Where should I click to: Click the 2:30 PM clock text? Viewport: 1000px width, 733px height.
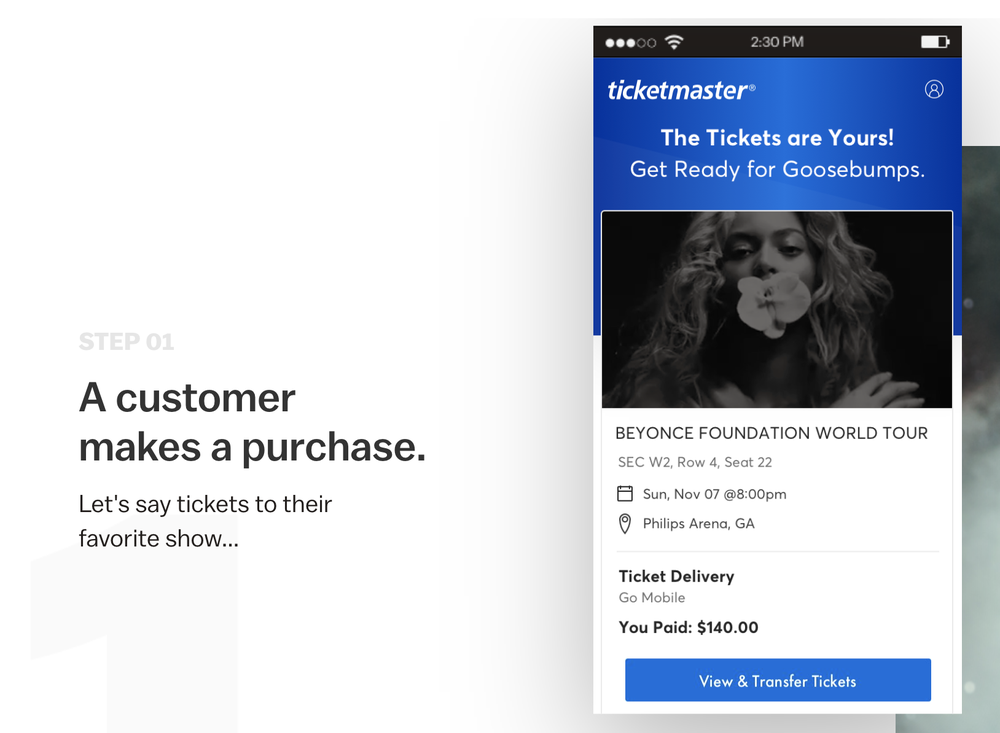(x=777, y=42)
